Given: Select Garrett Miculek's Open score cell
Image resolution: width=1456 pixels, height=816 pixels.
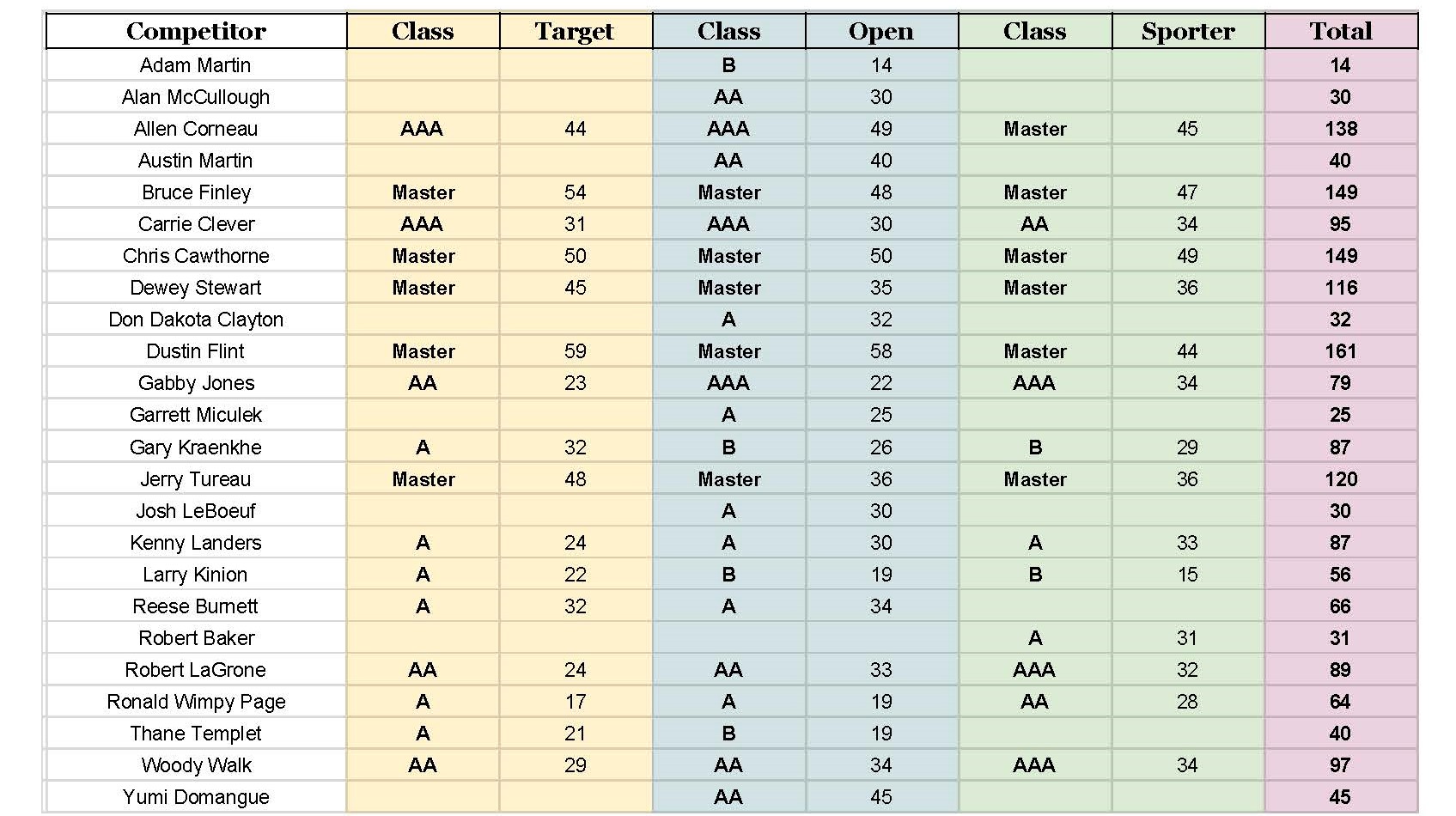Looking at the screenshot, I should 880,415.
